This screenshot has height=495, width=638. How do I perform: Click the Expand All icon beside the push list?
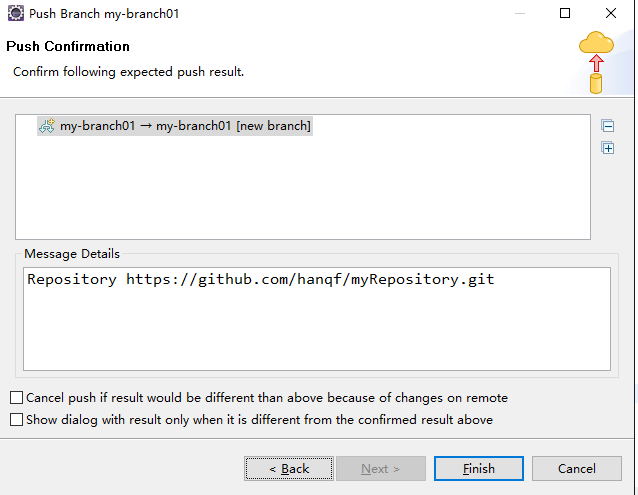607,148
